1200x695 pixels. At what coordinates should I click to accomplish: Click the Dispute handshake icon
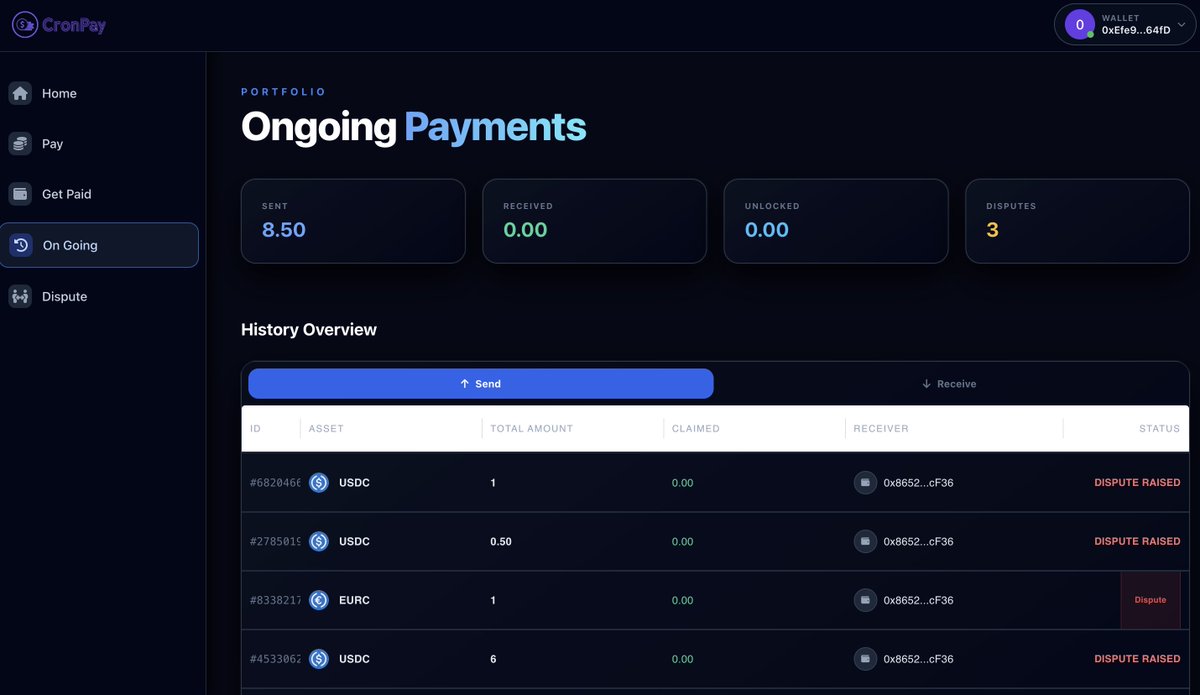[20, 296]
